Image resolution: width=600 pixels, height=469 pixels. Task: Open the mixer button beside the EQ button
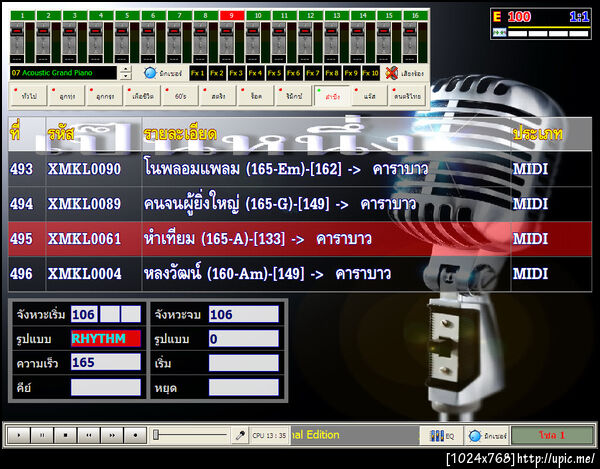pos(487,435)
